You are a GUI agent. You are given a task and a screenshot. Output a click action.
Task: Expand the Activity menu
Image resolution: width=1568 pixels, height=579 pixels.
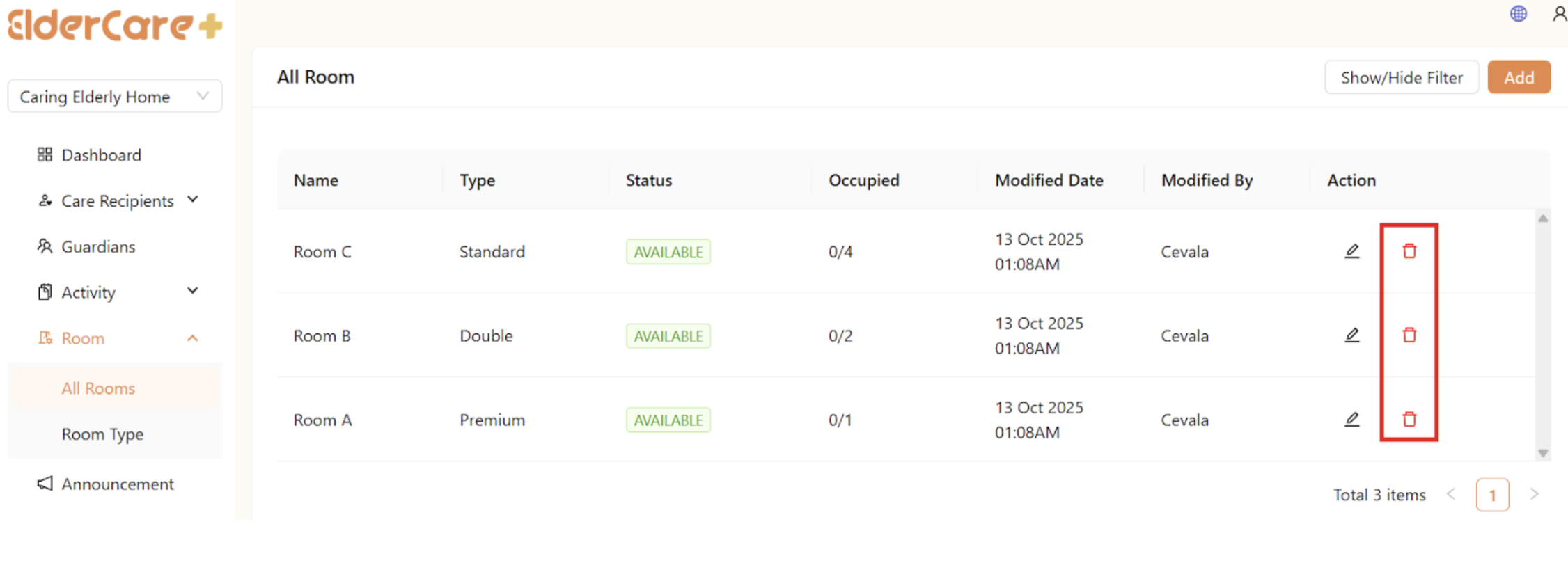(x=117, y=292)
